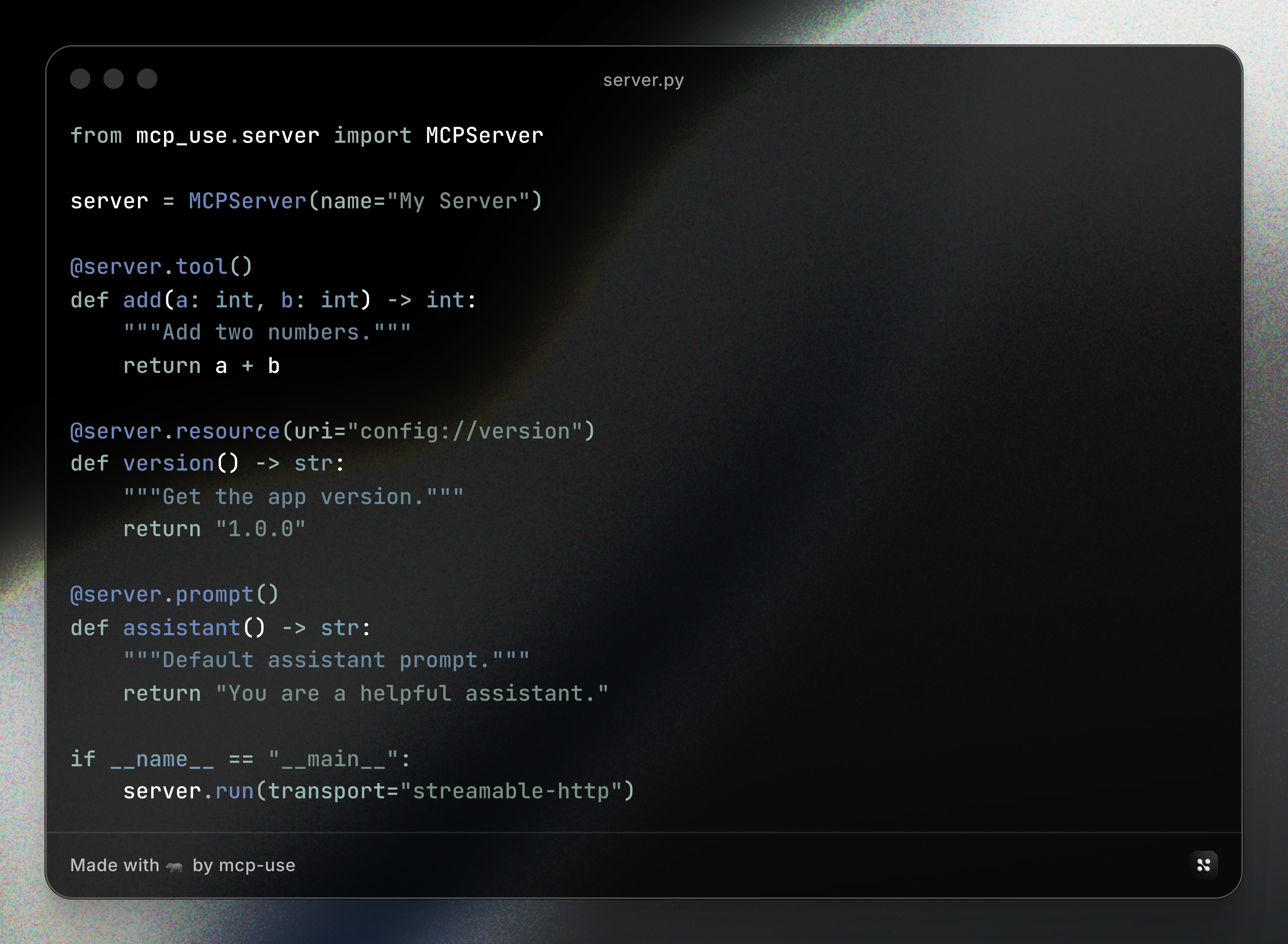
Task: Click the streamable-http transport string
Action: (x=511, y=791)
